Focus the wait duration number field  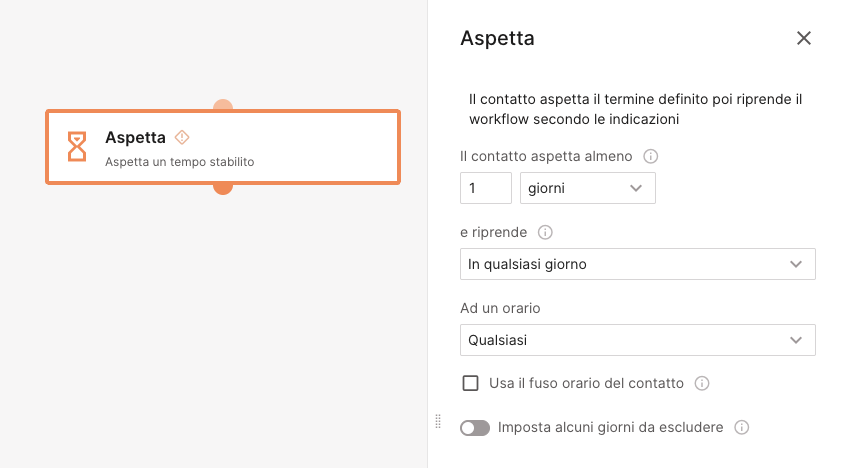coord(486,188)
